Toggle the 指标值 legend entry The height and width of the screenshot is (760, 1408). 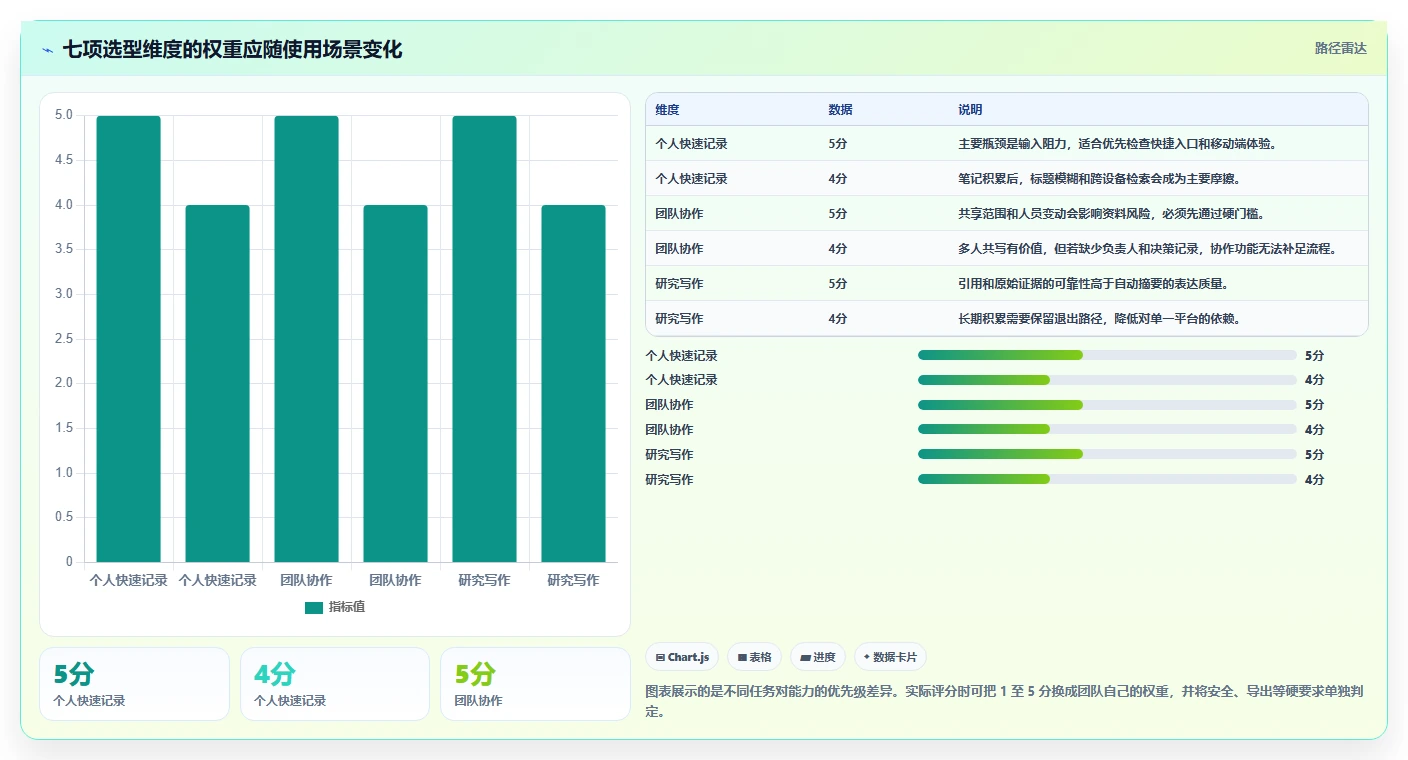tap(335, 607)
